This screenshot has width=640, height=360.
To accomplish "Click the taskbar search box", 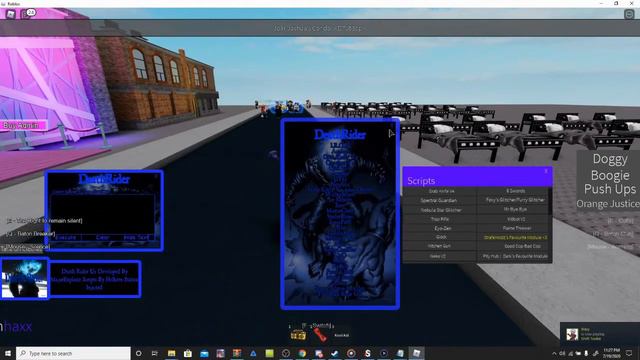I will 73,353.
